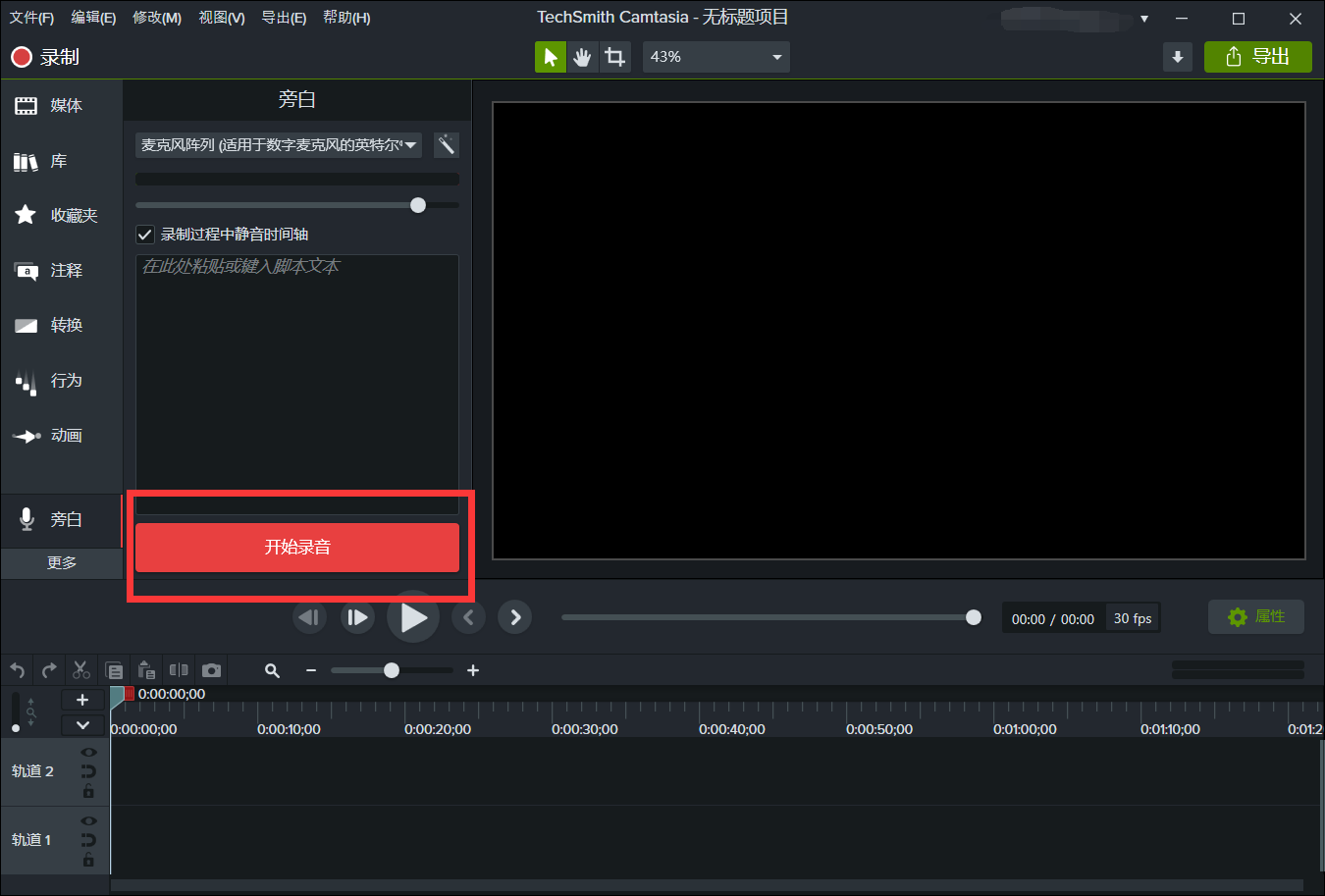Lock 轨道 1 with its padlock icon
Image resolution: width=1325 pixels, height=896 pixels.
point(88,860)
